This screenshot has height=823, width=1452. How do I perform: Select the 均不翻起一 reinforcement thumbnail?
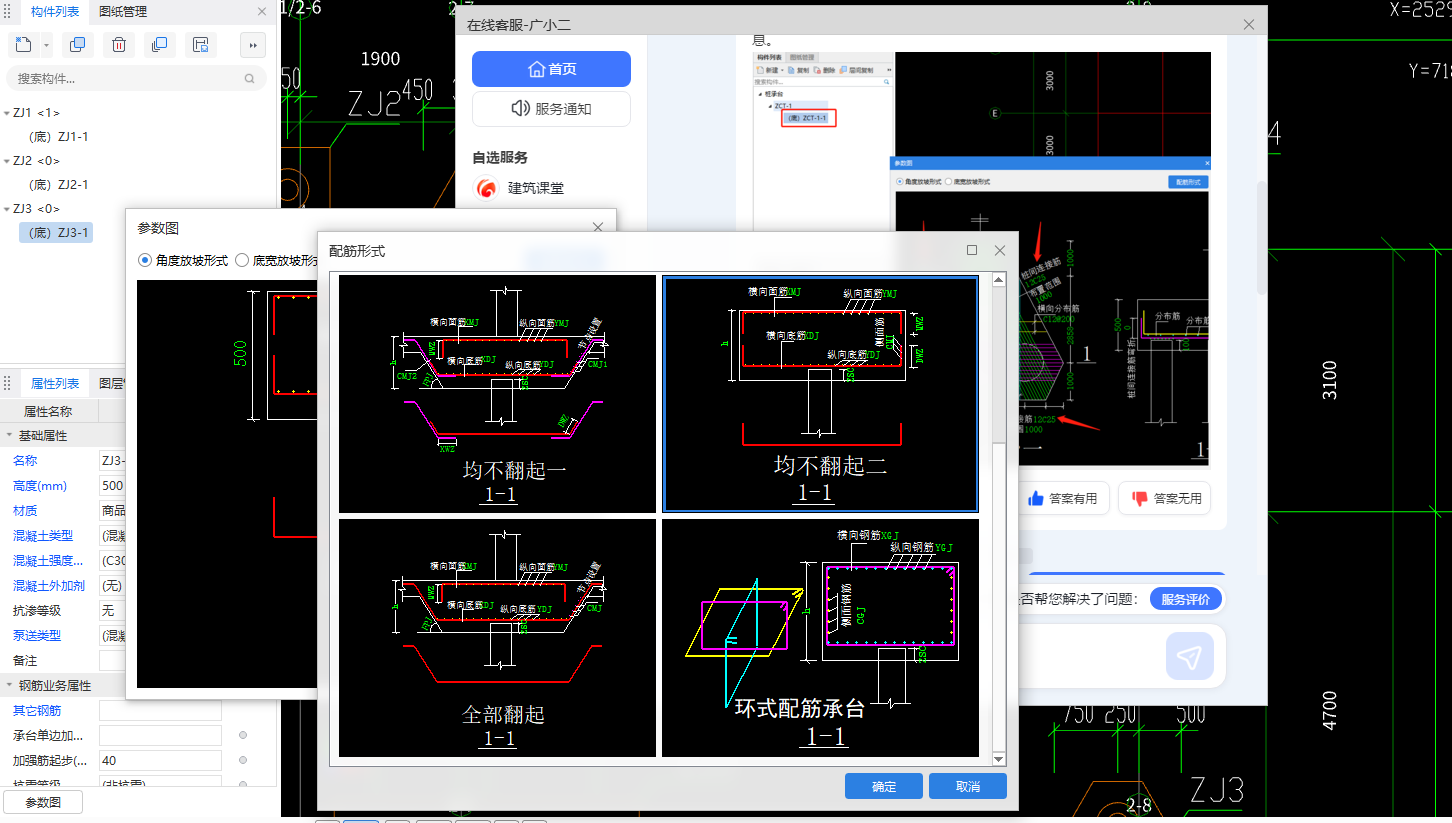[498, 394]
